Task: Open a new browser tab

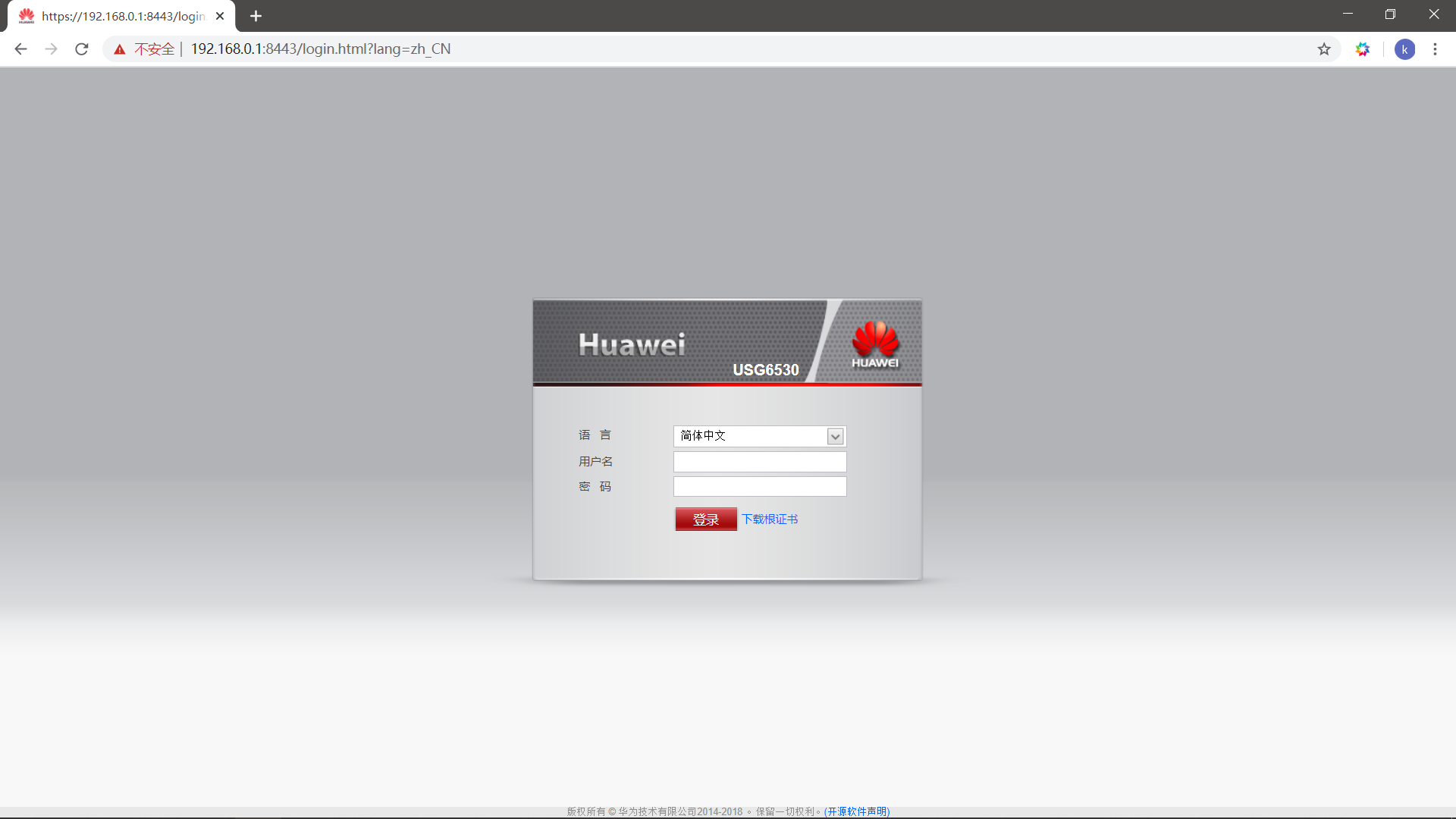Action: [x=256, y=16]
